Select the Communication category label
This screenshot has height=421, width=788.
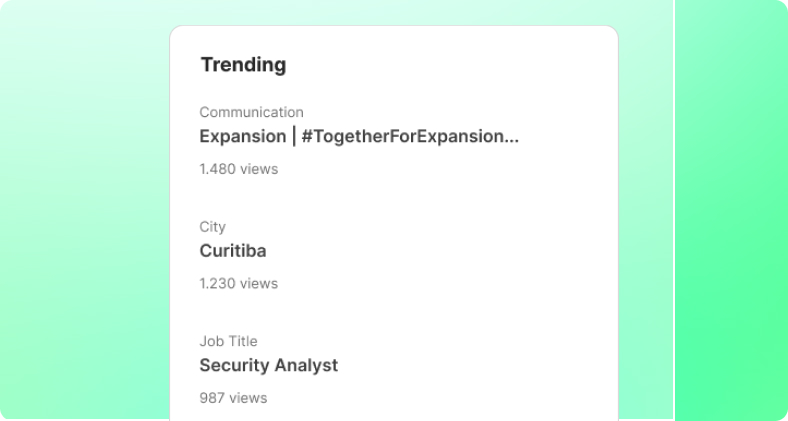[x=251, y=112]
